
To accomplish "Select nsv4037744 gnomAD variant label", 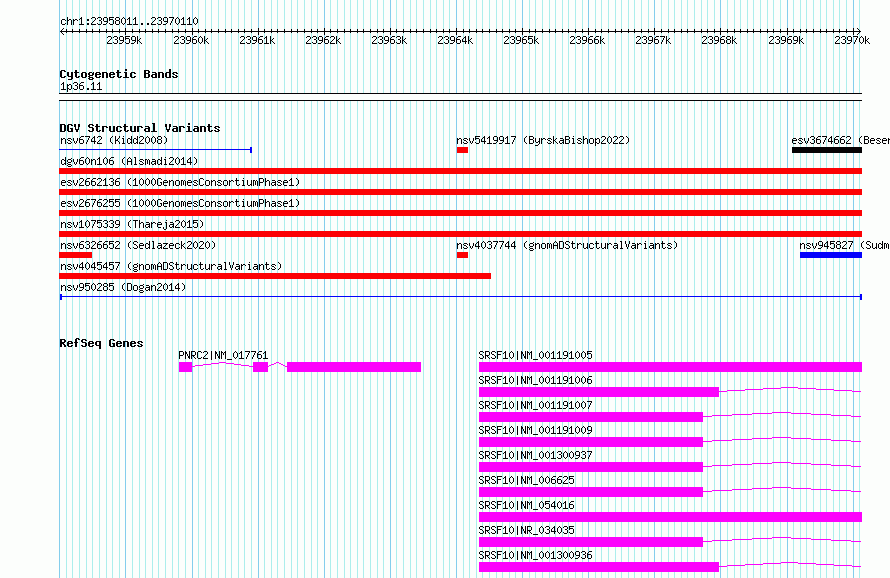I will coord(567,245).
